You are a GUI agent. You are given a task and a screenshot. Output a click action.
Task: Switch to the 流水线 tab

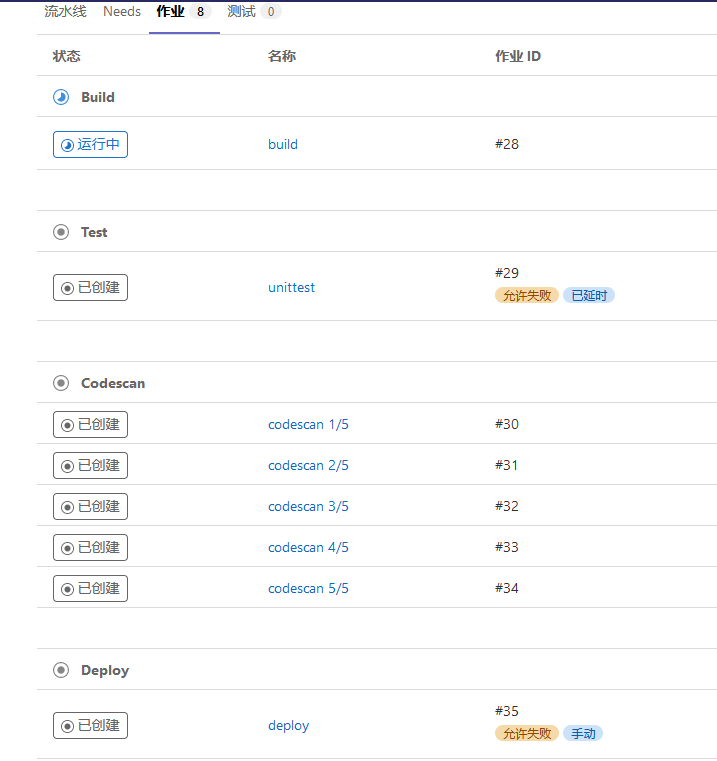66,11
